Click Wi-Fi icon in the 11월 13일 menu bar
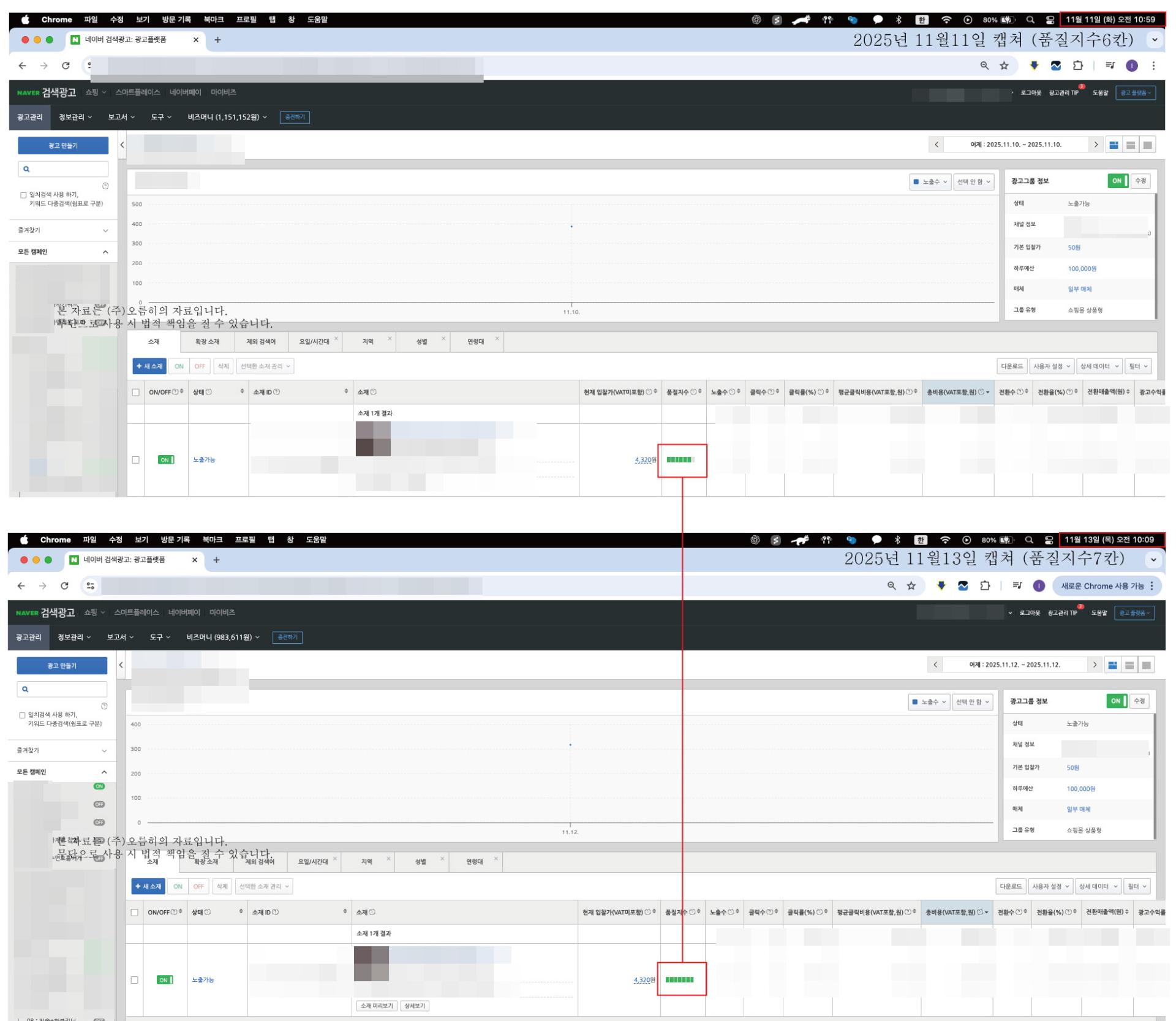Viewport: 1176px width, 1021px height. click(x=945, y=540)
